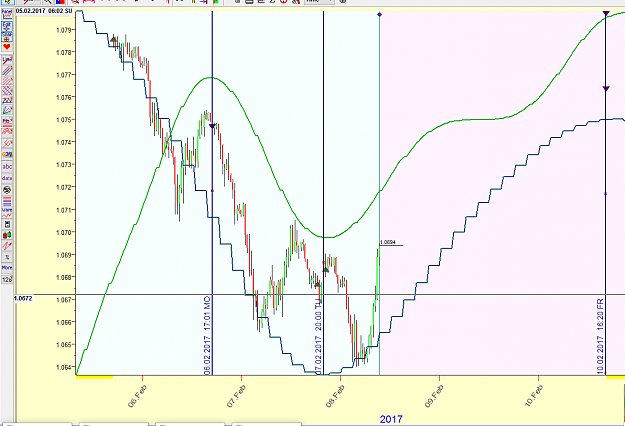Screen dimensions: 625x426
Task: Click the 1.0694 last price label
Action: (387, 242)
